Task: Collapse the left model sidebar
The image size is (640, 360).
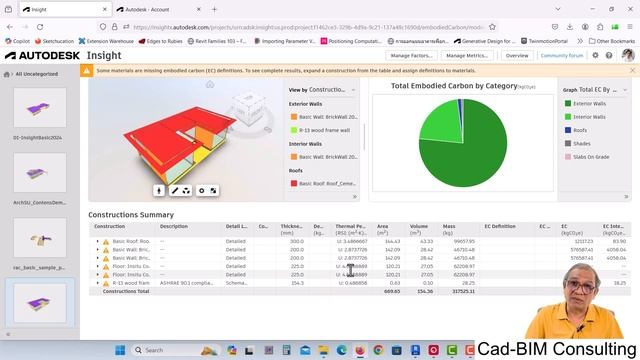Action: click(8, 334)
